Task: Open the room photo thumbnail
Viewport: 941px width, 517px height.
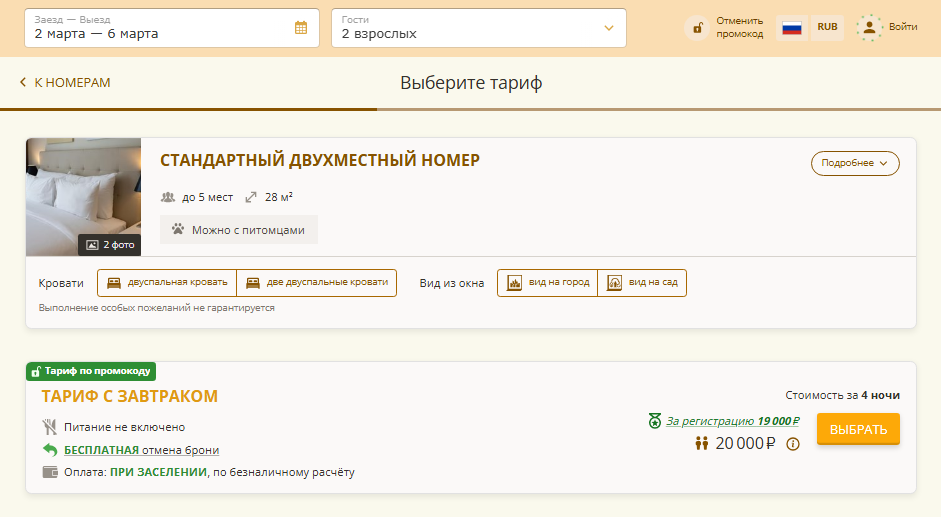Action: [83, 197]
